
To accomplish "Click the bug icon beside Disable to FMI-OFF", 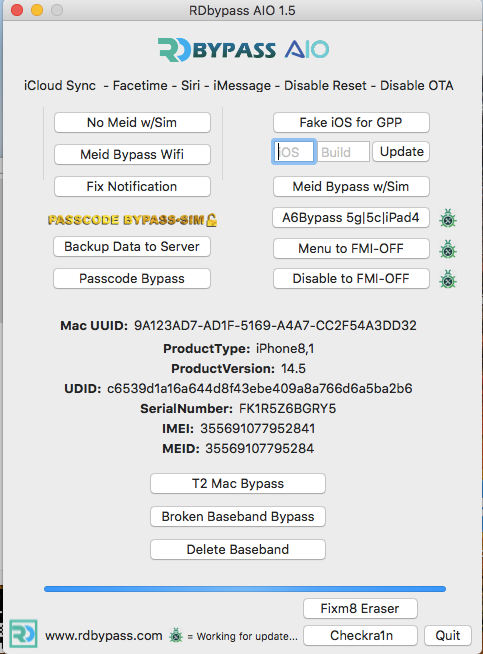I will (448, 279).
